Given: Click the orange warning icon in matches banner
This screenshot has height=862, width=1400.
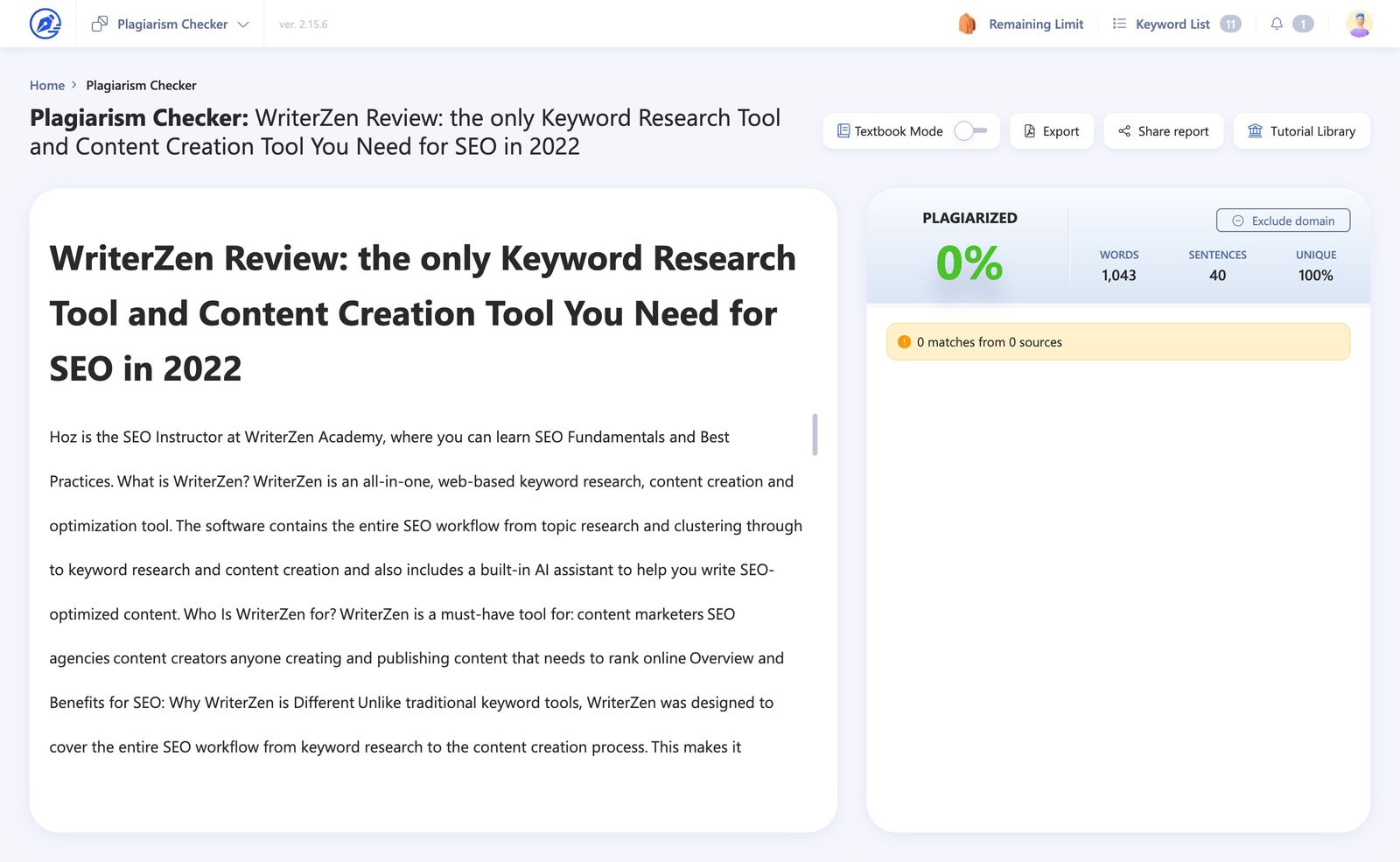Looking at the screenshot, I should (x=904, y=342).
